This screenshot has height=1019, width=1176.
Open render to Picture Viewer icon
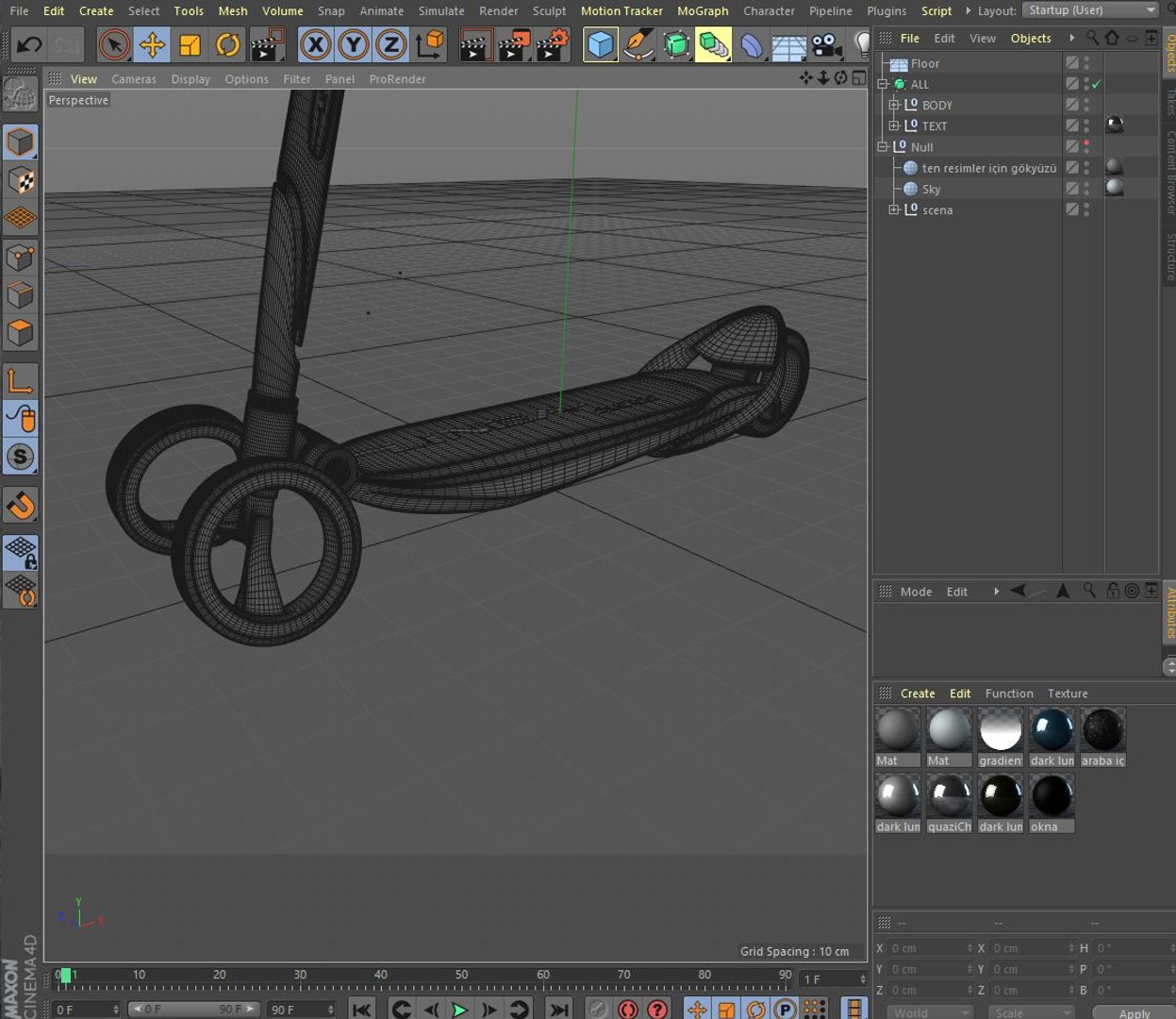(x=514, y=44)
